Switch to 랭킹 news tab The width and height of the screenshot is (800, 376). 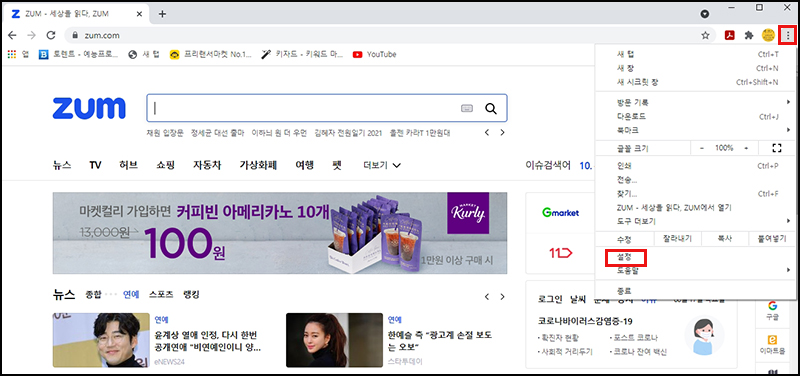click(191, 295)
